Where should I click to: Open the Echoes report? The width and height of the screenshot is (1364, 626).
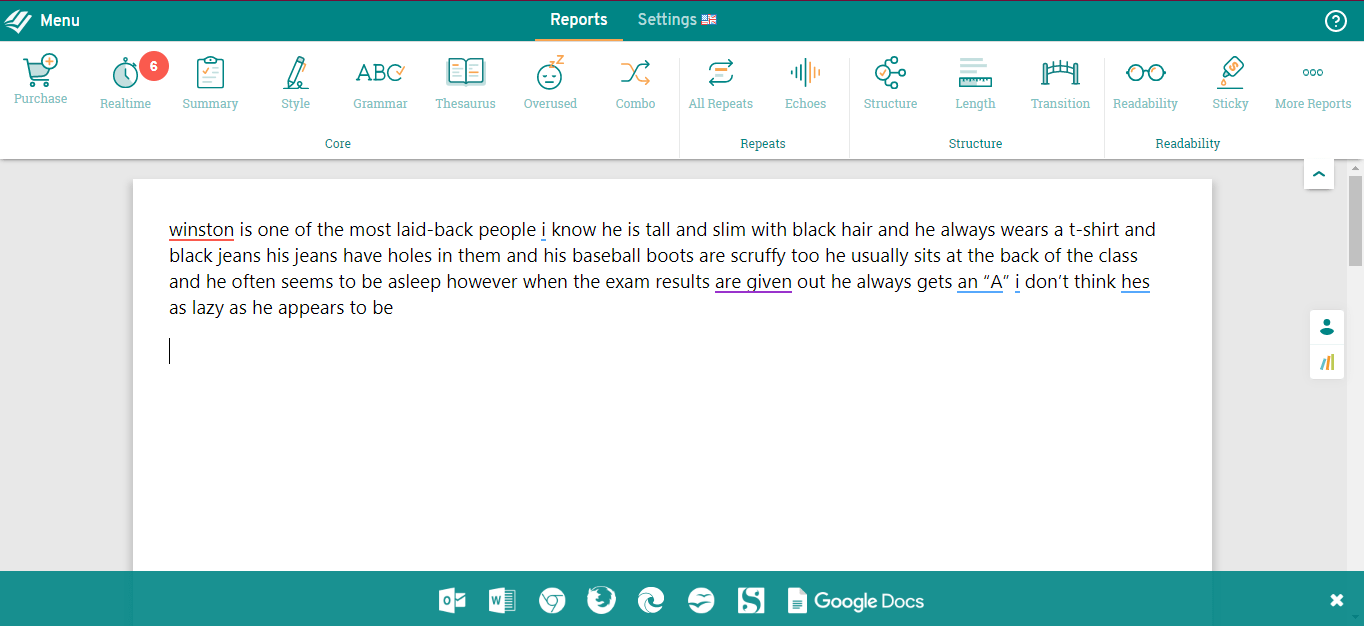pyautogui.click(x=805, y=84)
